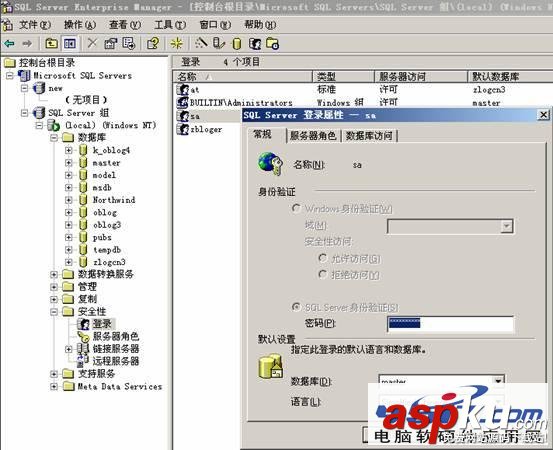The width and height of the screenshot is (553, 450).
Task: Select the at login icon
Action: [x=183, y=90]
